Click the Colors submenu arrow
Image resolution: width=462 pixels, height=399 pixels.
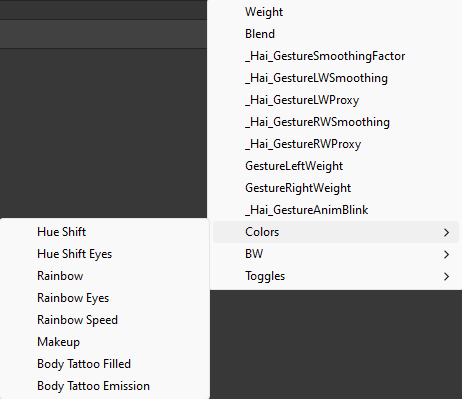pyautogui.click(x=447, y=232)
